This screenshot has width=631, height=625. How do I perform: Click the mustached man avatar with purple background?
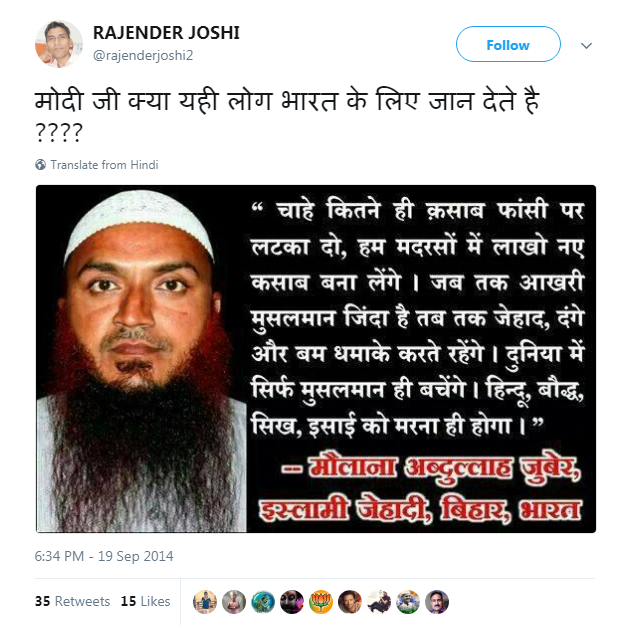437,602
